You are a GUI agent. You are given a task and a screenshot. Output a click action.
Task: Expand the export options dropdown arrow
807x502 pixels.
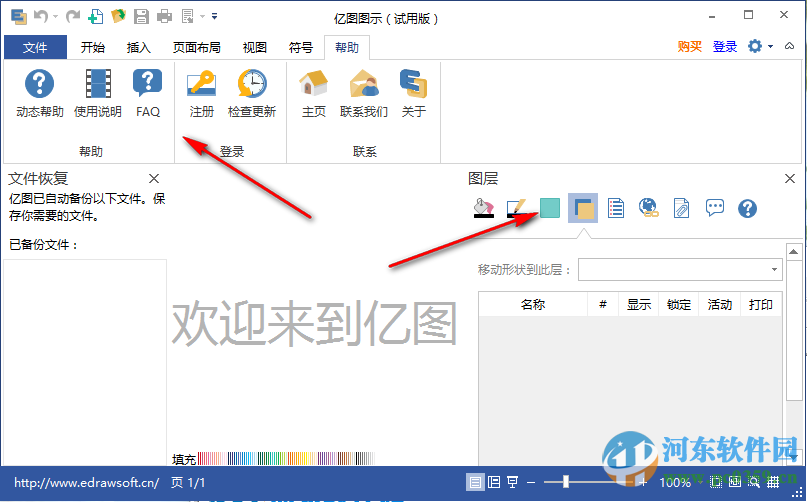tap(202, 17)
